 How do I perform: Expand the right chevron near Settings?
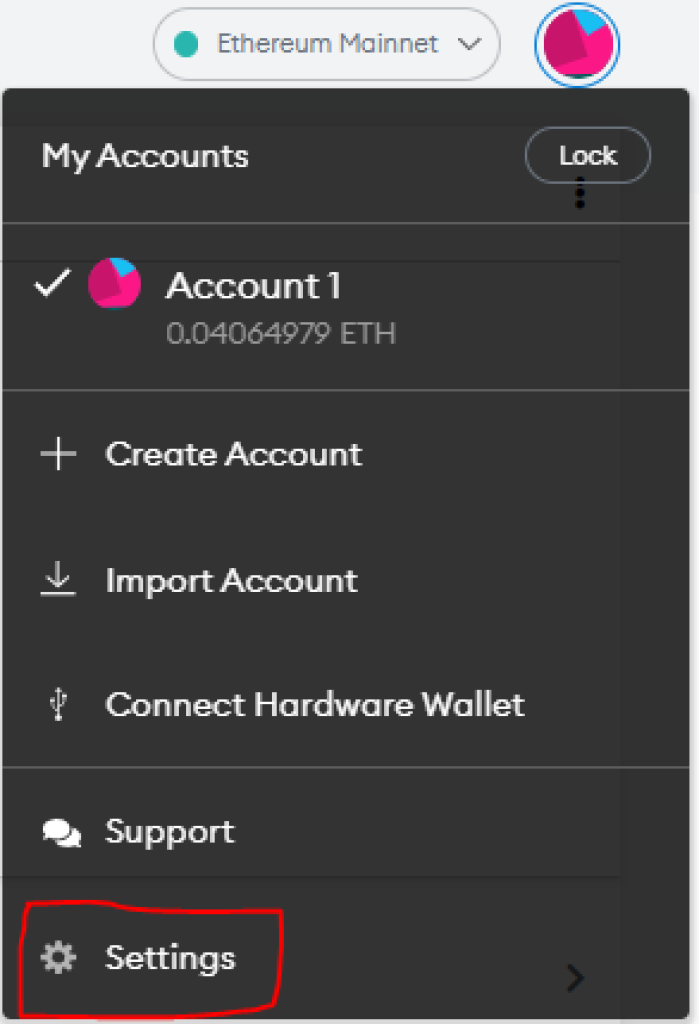[x=575, y=978]
